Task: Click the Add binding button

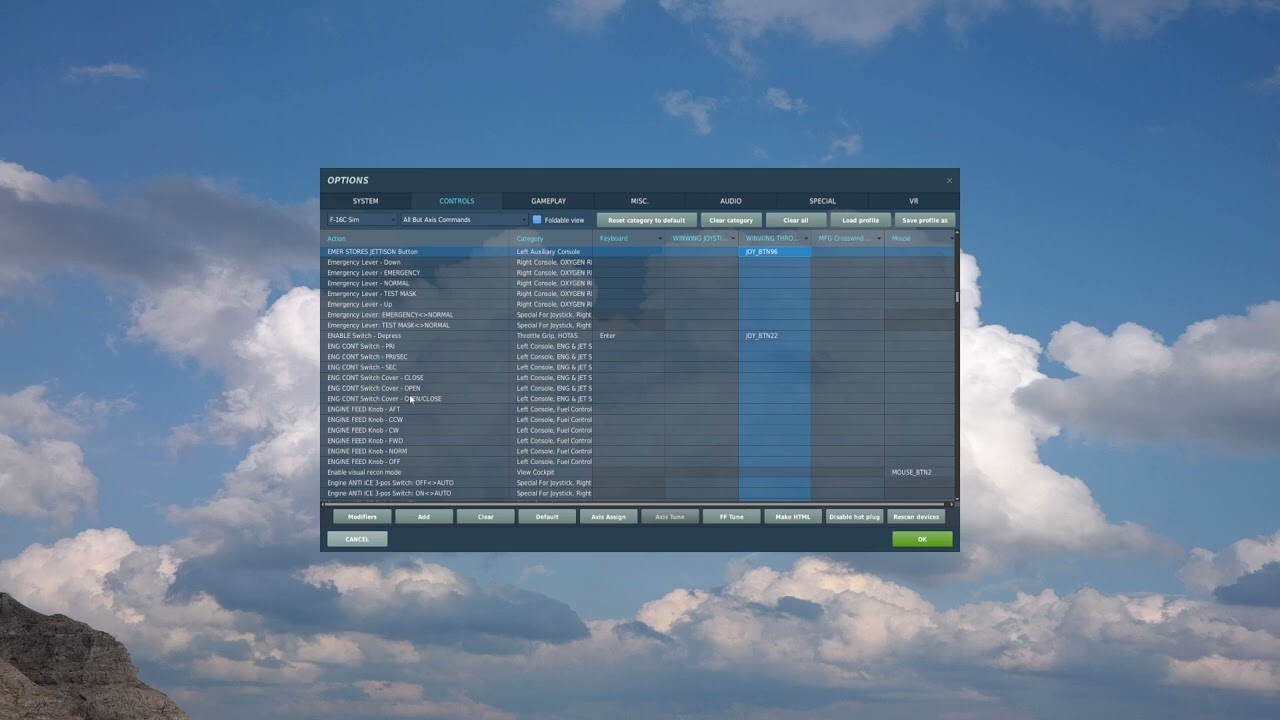Action: (424, 517)
